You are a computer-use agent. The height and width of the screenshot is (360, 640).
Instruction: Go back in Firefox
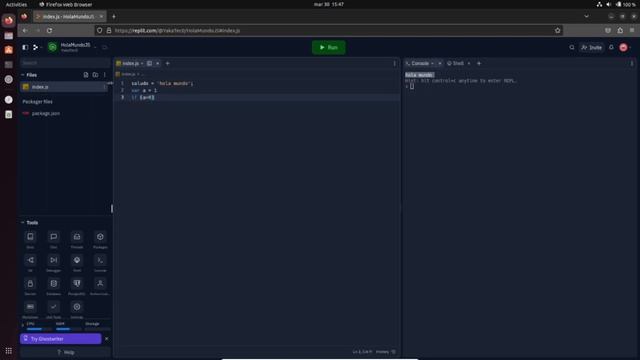(x=25, y=30)
